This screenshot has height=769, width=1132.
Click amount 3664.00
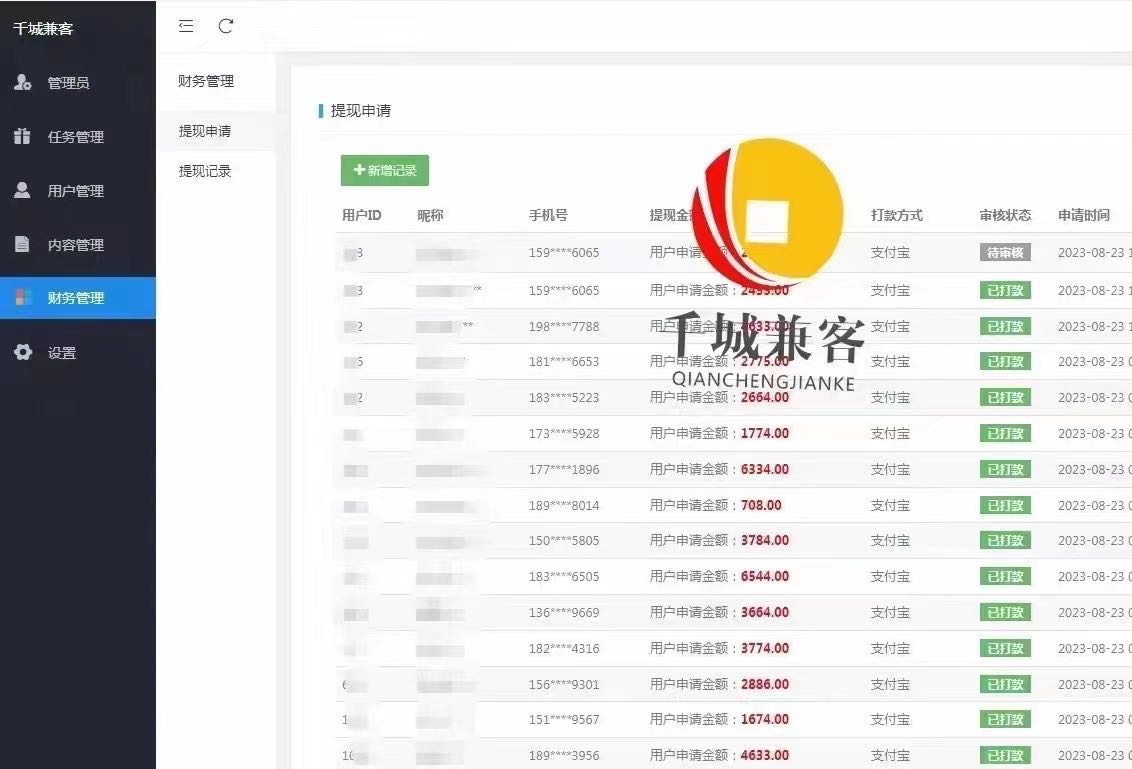[765, 612]
